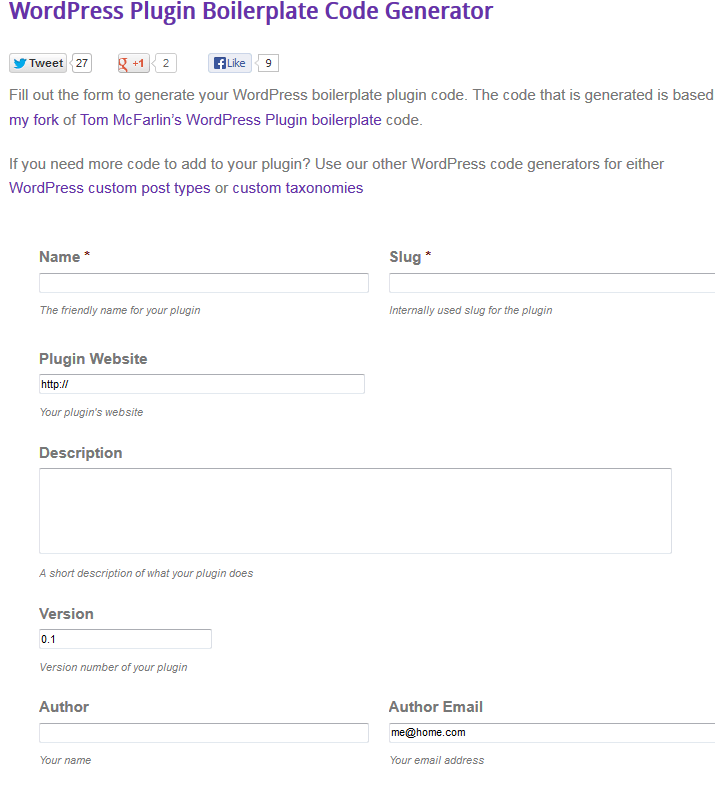This screenshot has width=715, height=802.
Task: Click into the Plugin Website URL field
Action: tap(202, 384)
